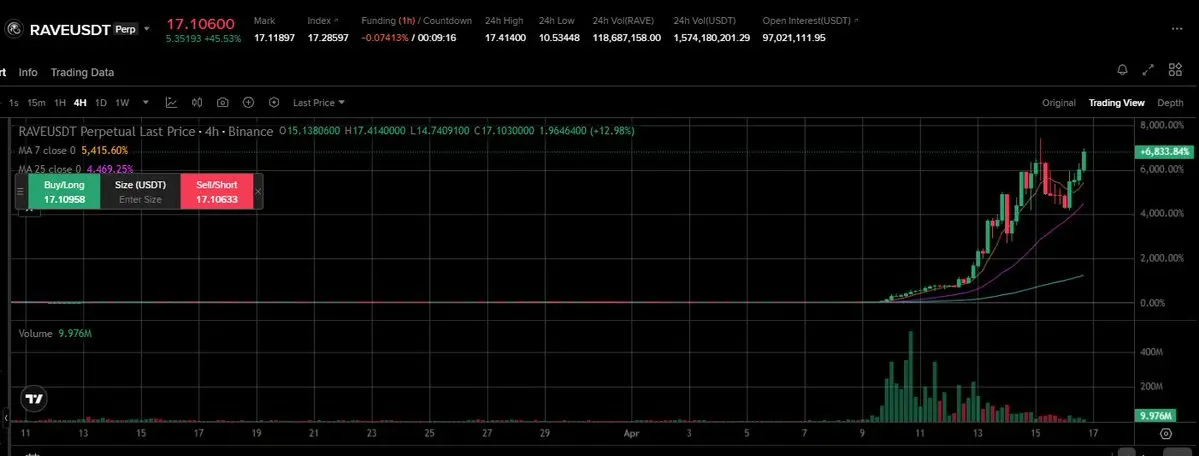
Task: Switch to Original chart view
Action: [x=1059, y=103]
